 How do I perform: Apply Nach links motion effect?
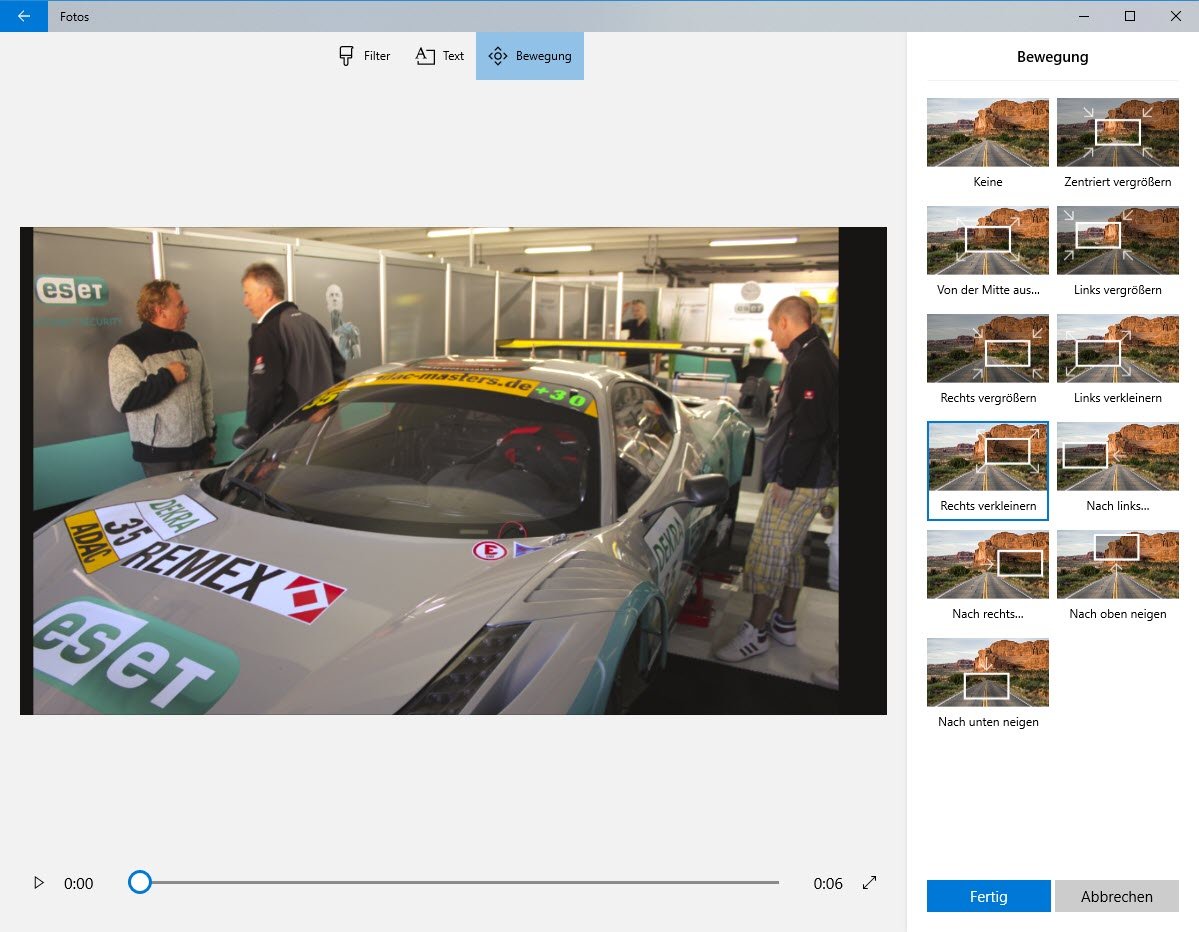1117,456
